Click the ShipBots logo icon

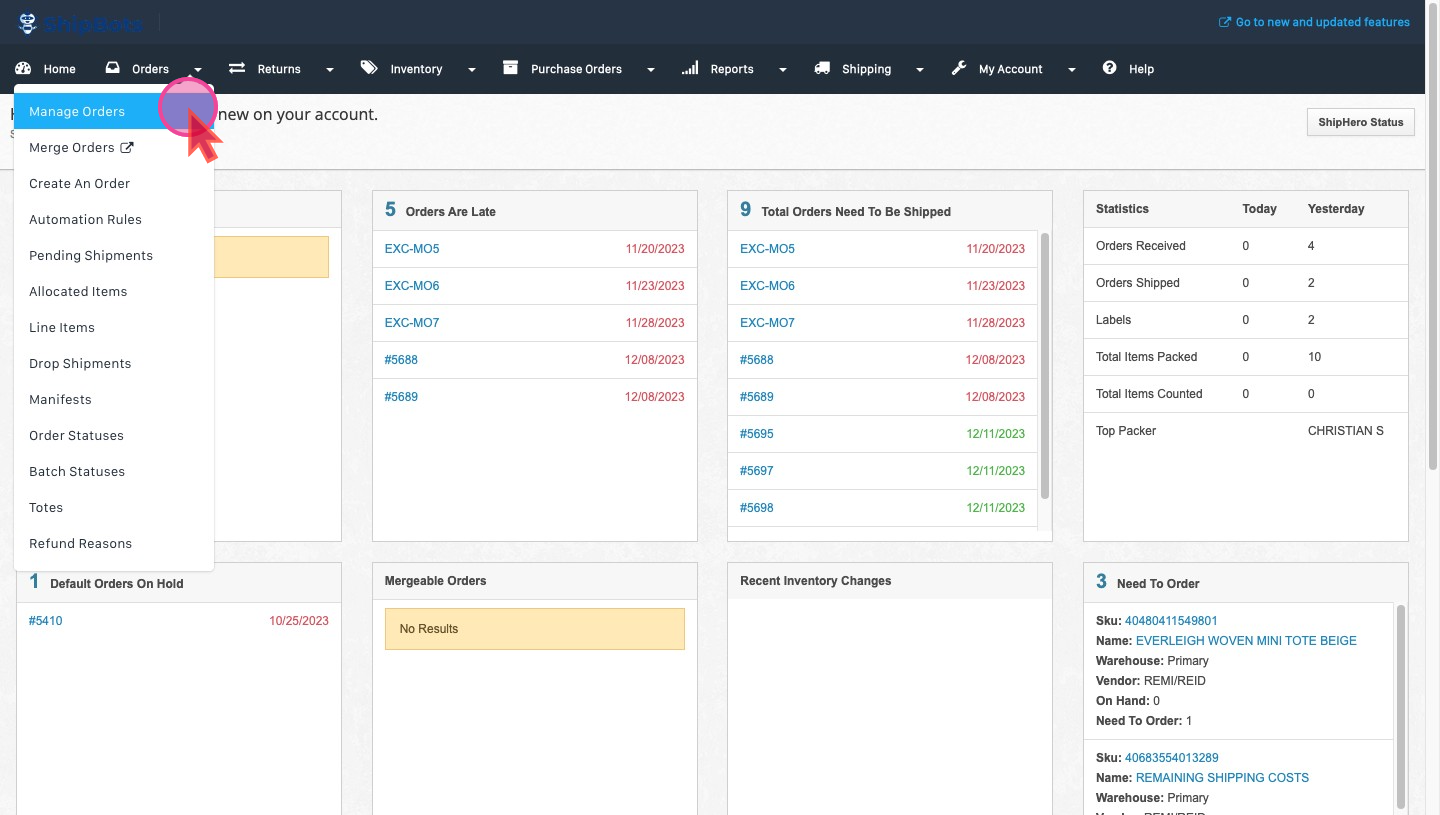pos(28,22)
